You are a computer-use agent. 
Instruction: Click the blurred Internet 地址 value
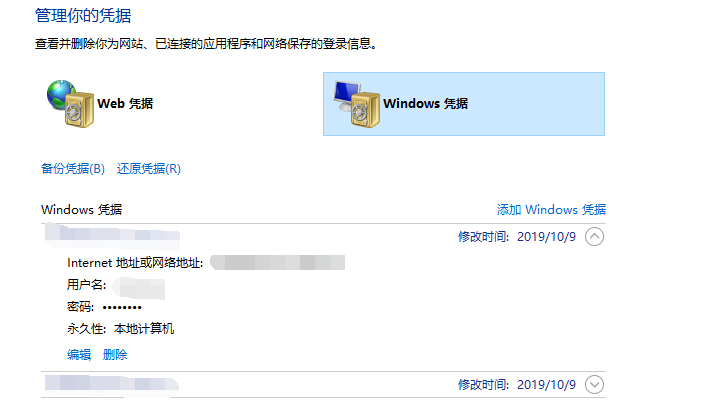277,262
